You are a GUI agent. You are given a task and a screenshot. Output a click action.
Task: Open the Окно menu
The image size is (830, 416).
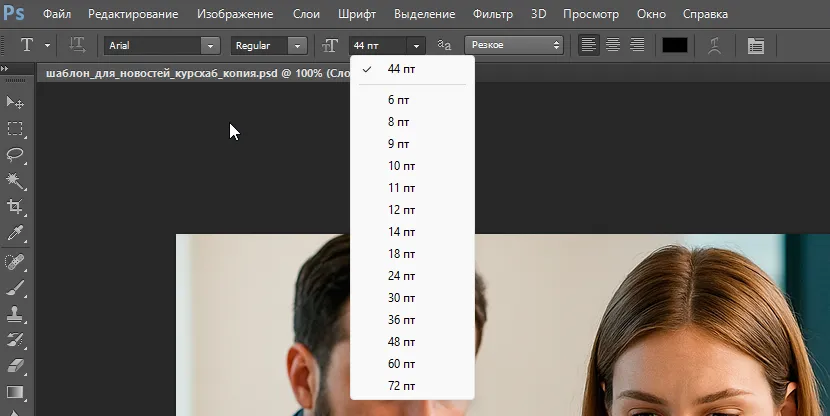[x=651, y=14]
